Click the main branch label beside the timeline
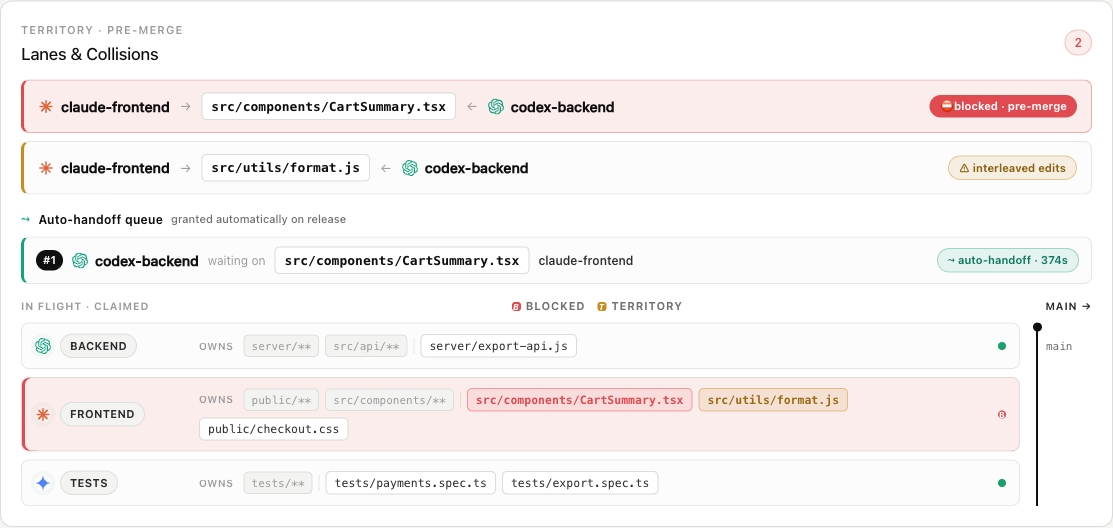The height and width of the screenshot is (528, 1113). coord(1058,346)
